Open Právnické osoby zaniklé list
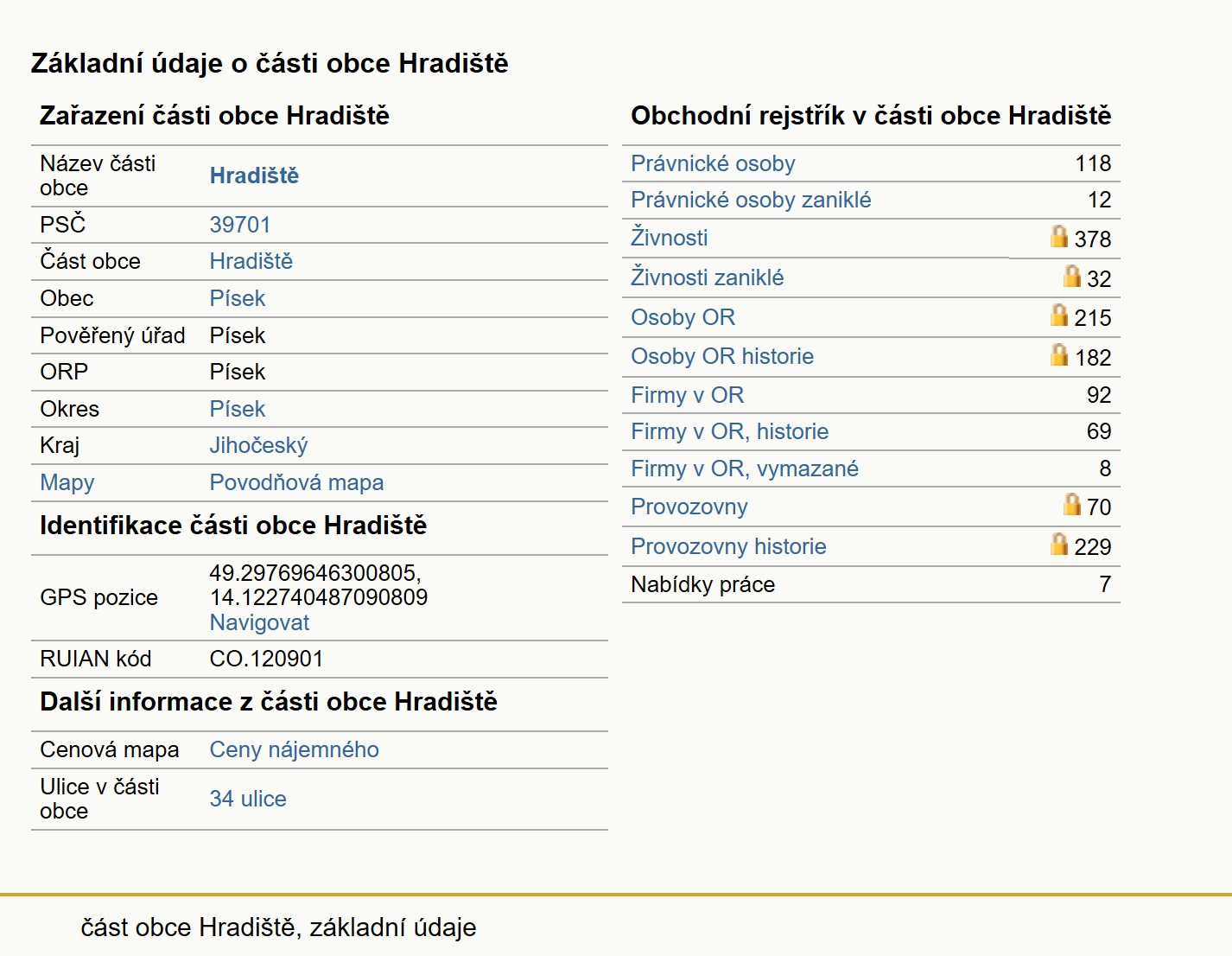 tap(751, 200)
